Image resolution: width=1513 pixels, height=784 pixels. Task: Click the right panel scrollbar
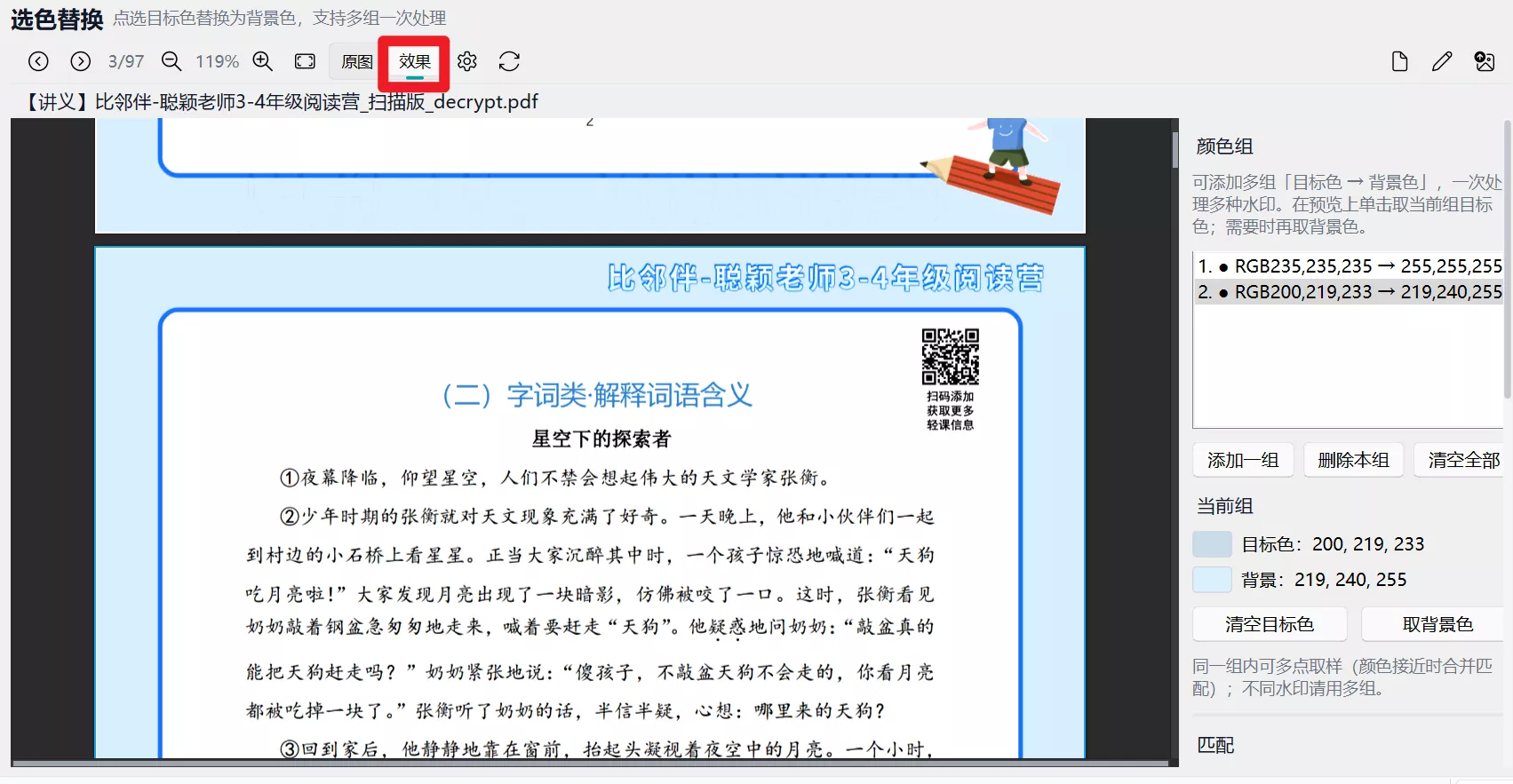coord(1508,257)
